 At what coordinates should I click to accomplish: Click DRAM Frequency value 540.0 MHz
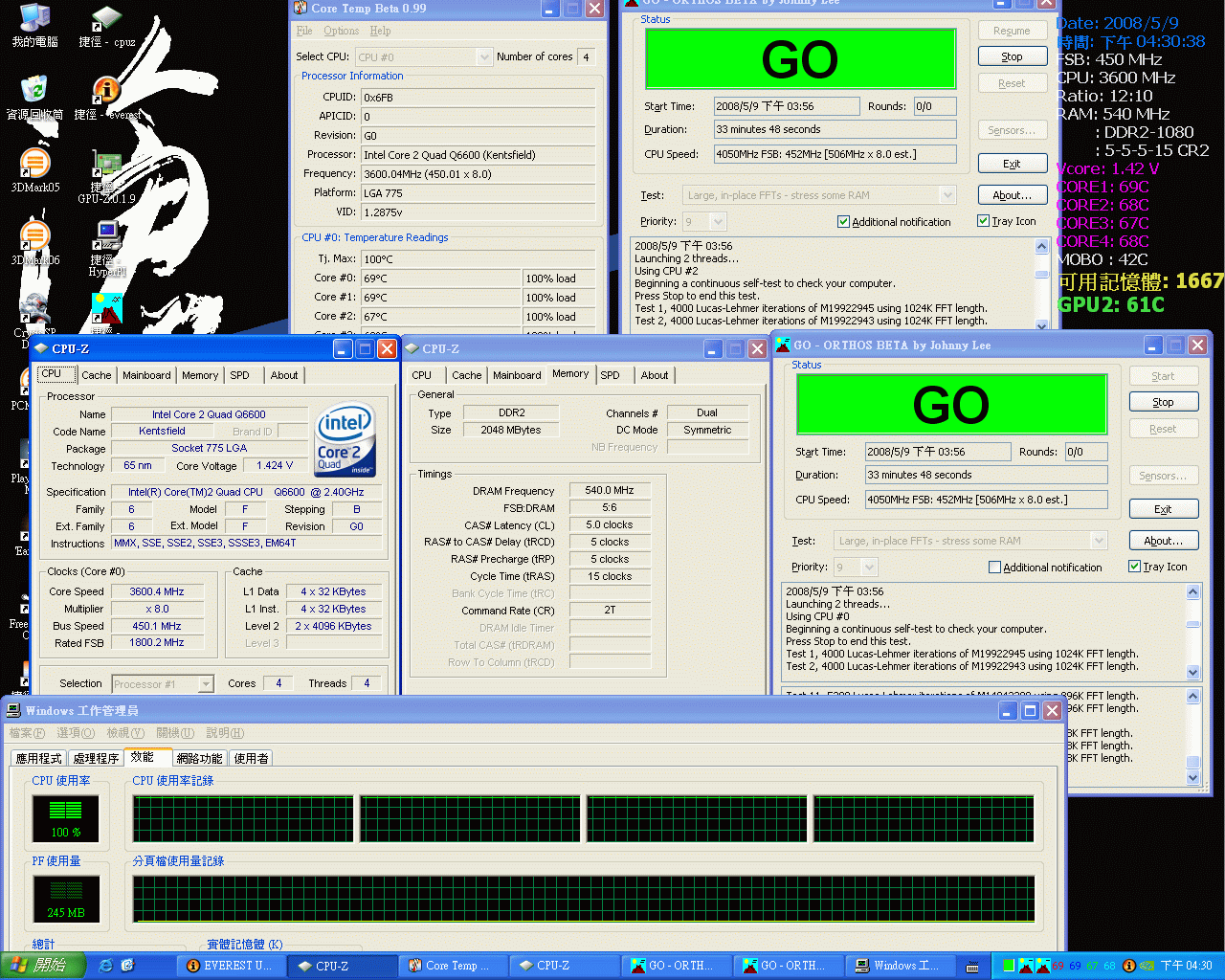pos(610,490)
